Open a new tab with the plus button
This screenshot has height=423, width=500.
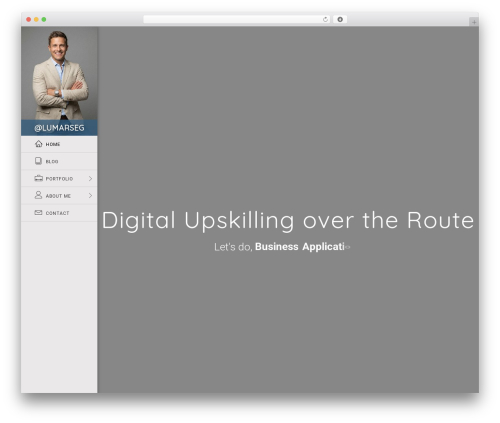474,22
